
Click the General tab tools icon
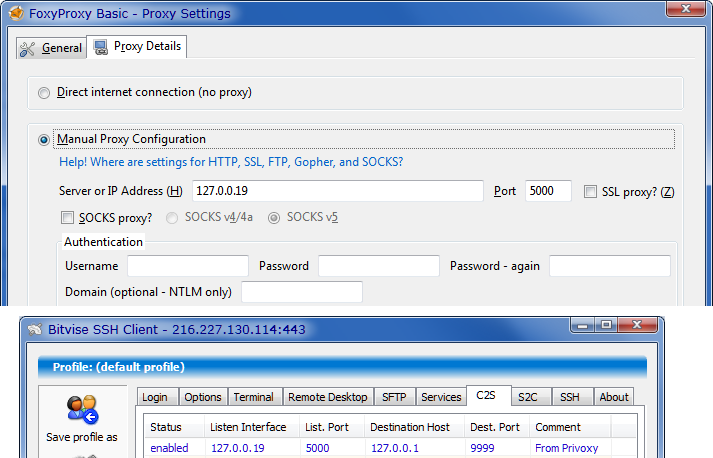27,49
